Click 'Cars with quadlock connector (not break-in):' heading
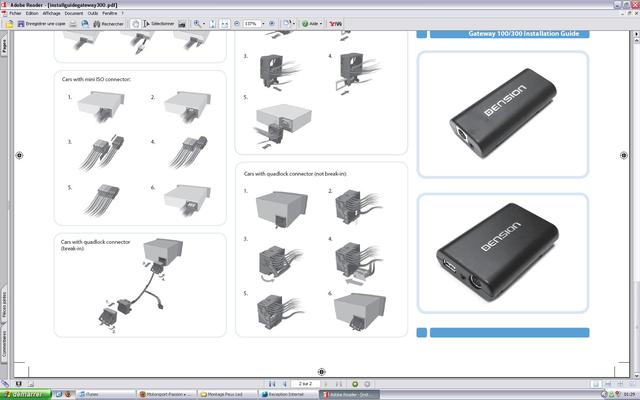This screenshot has height=400, width=640. (295, 174)
